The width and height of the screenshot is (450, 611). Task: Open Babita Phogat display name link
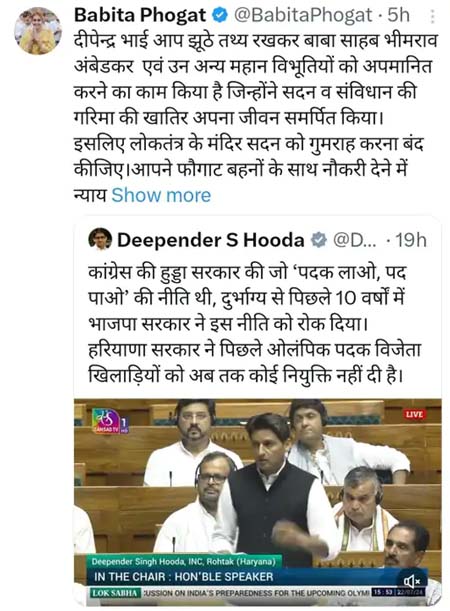[140, 16]
